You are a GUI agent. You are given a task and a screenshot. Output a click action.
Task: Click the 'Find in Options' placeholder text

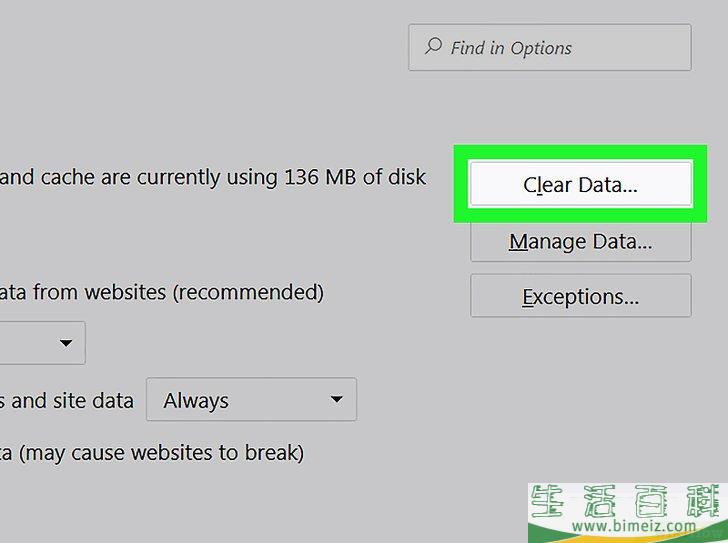(511, 48)
